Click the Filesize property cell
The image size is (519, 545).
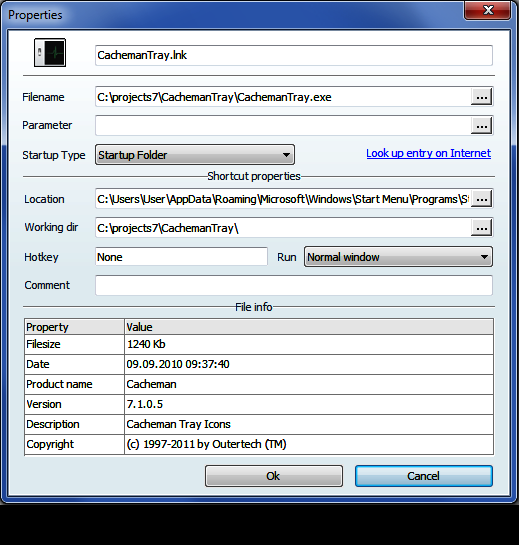coord(74,344)
